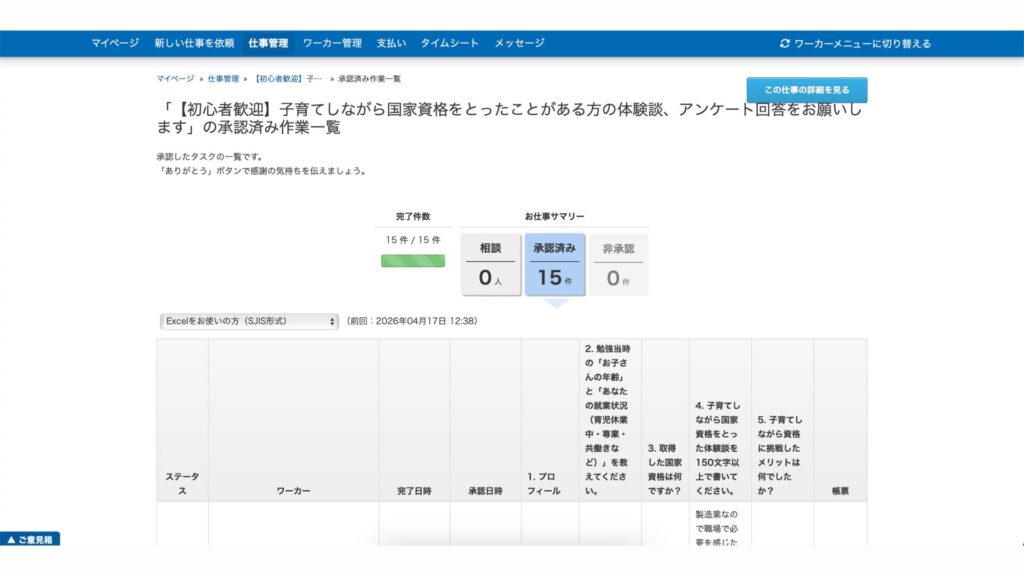Click the refresh icon beside ワーカーメニューに切り替える
The height and width of the screenshot is (576, 1024).
pos(785,44)
